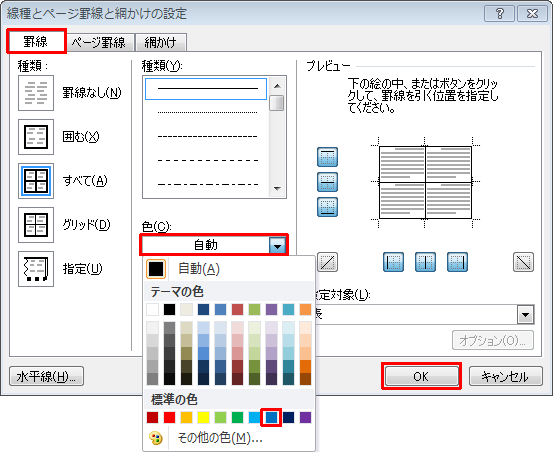Pick the standard red color swatch

pos(169,418)
